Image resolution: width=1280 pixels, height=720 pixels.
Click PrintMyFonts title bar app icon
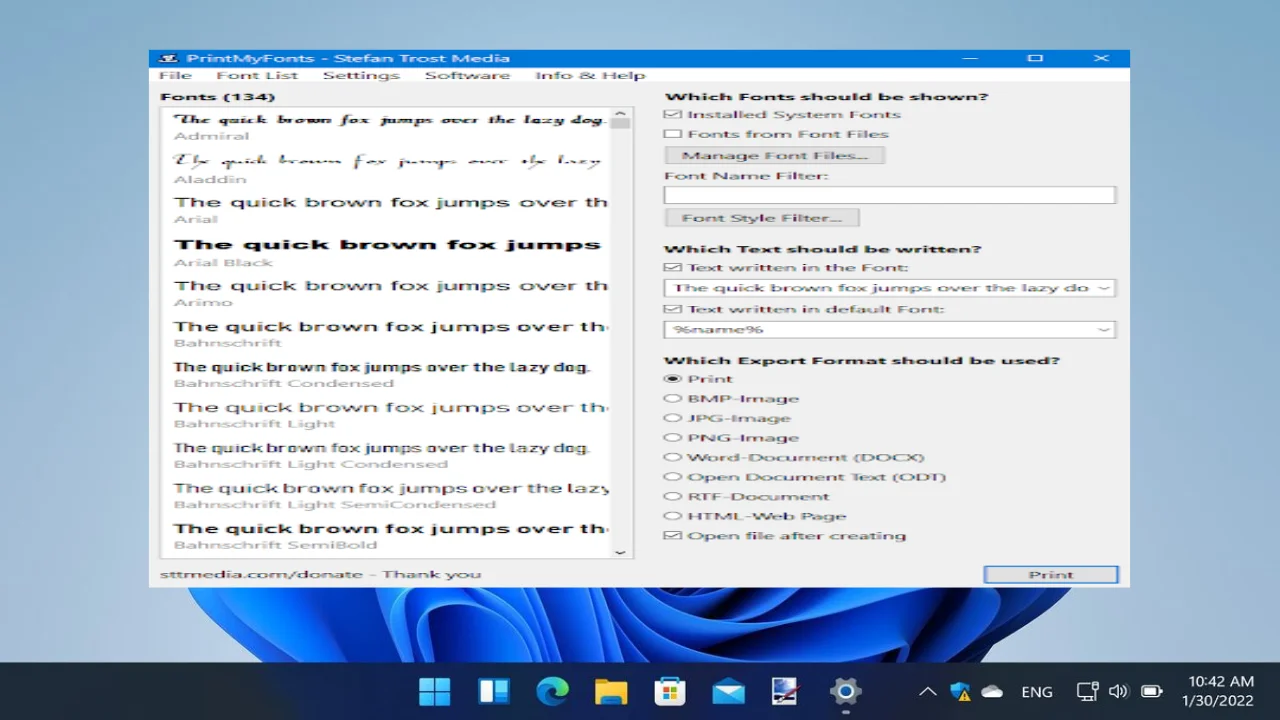[x=169, y=58]
